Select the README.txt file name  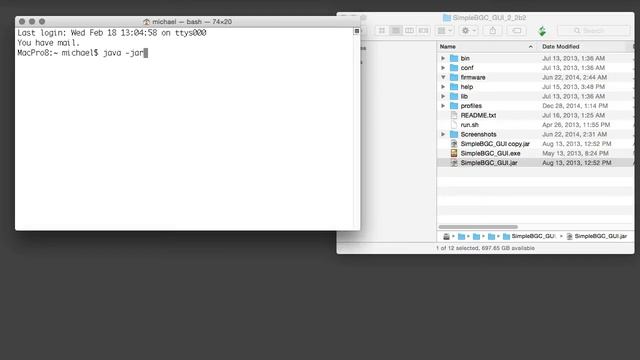[478, 115]
